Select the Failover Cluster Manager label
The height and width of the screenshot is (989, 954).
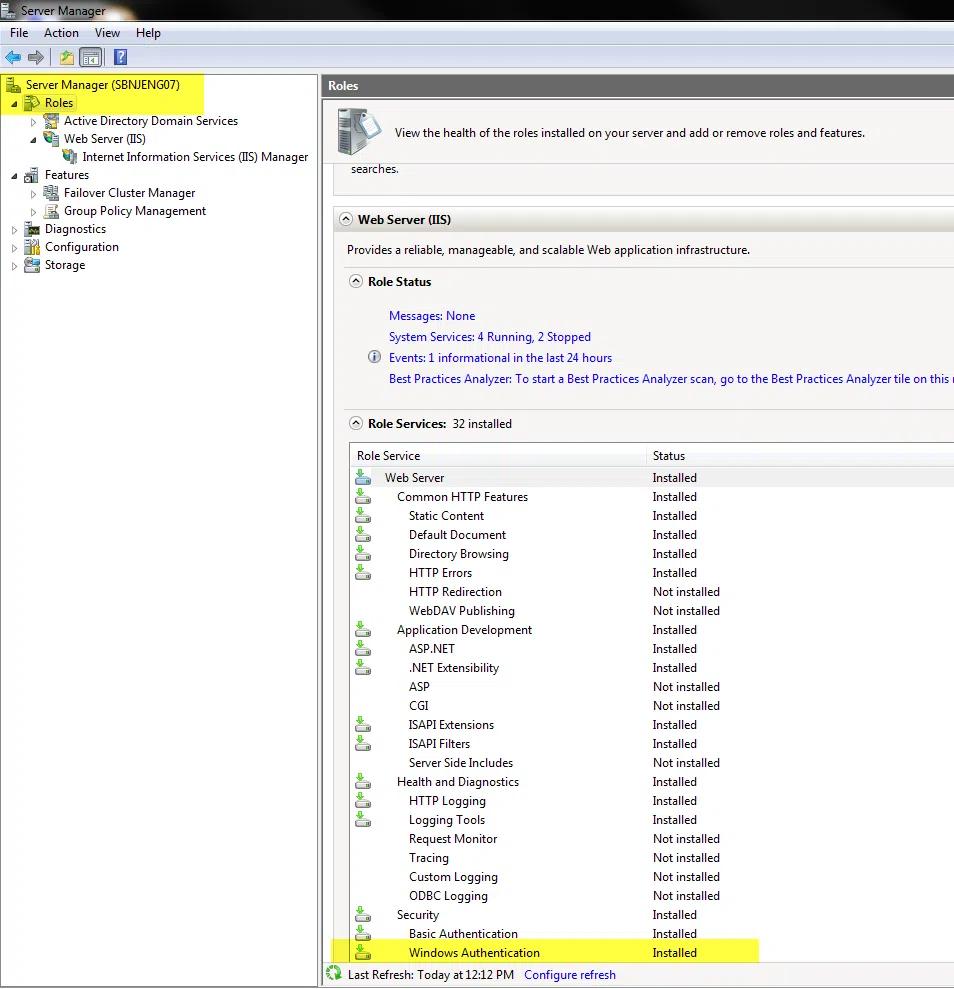(129, 193)
